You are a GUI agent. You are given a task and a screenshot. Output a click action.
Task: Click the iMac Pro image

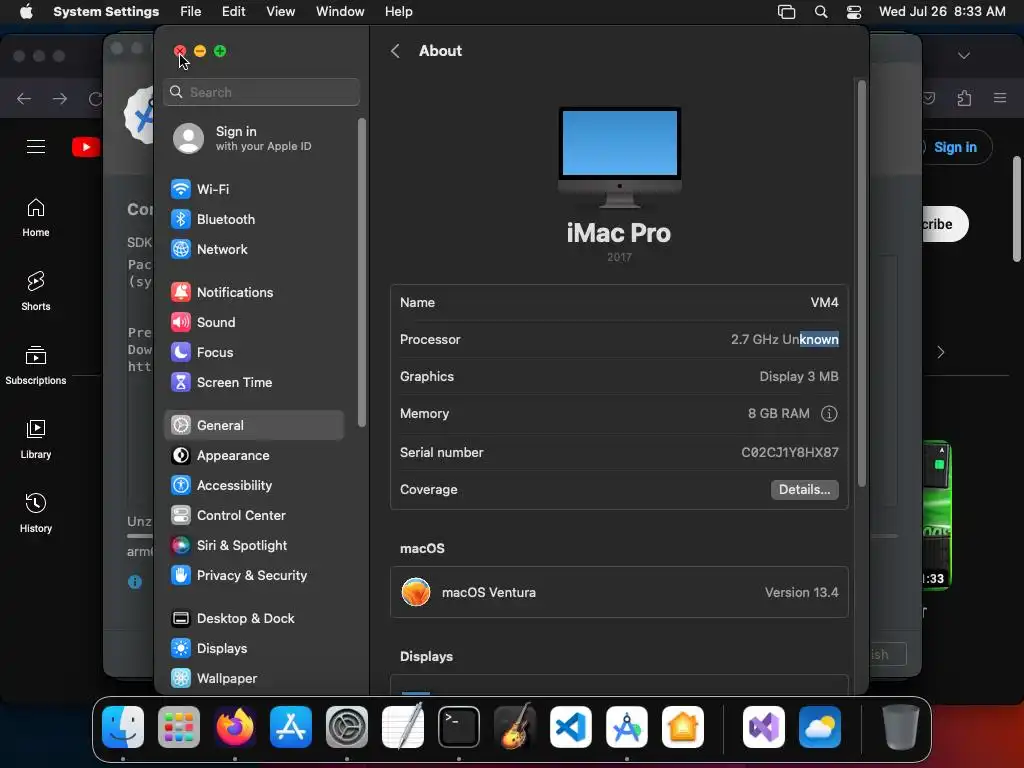(x=619, y=157)
